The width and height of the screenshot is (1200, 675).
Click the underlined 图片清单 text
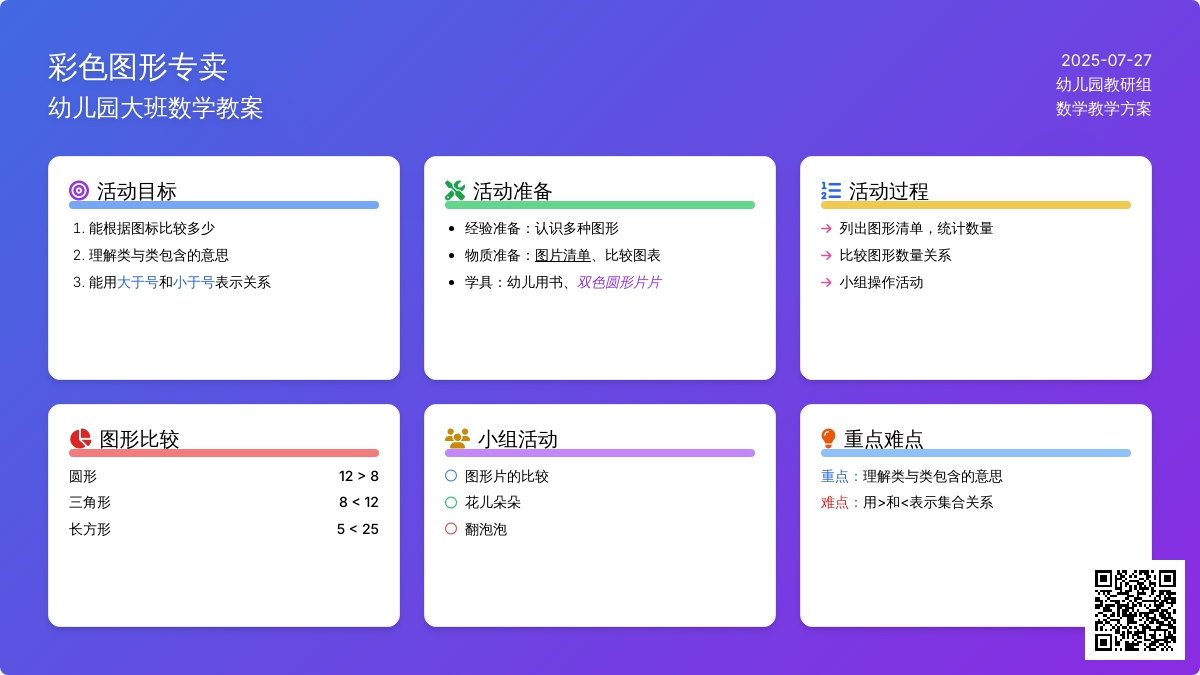(563, 255)
